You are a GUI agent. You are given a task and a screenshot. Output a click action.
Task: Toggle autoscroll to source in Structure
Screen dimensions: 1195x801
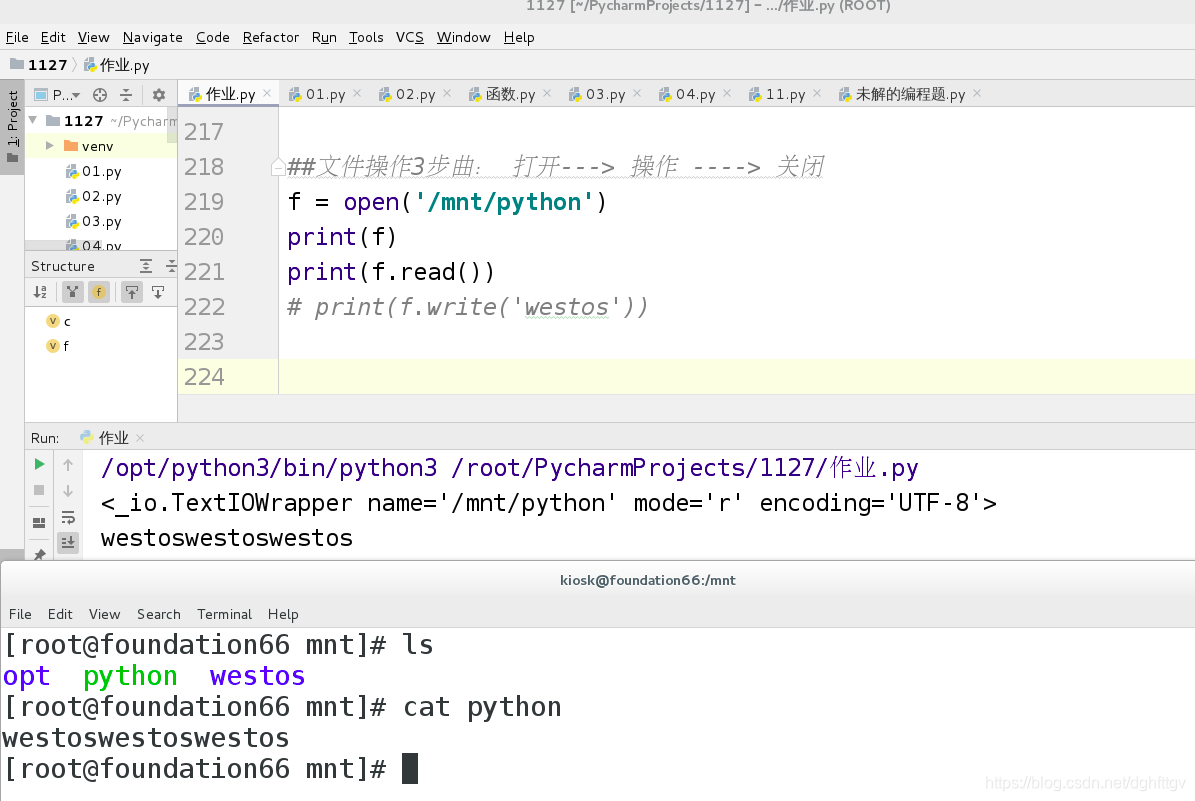pyautogui.click(x=132, y=292)
